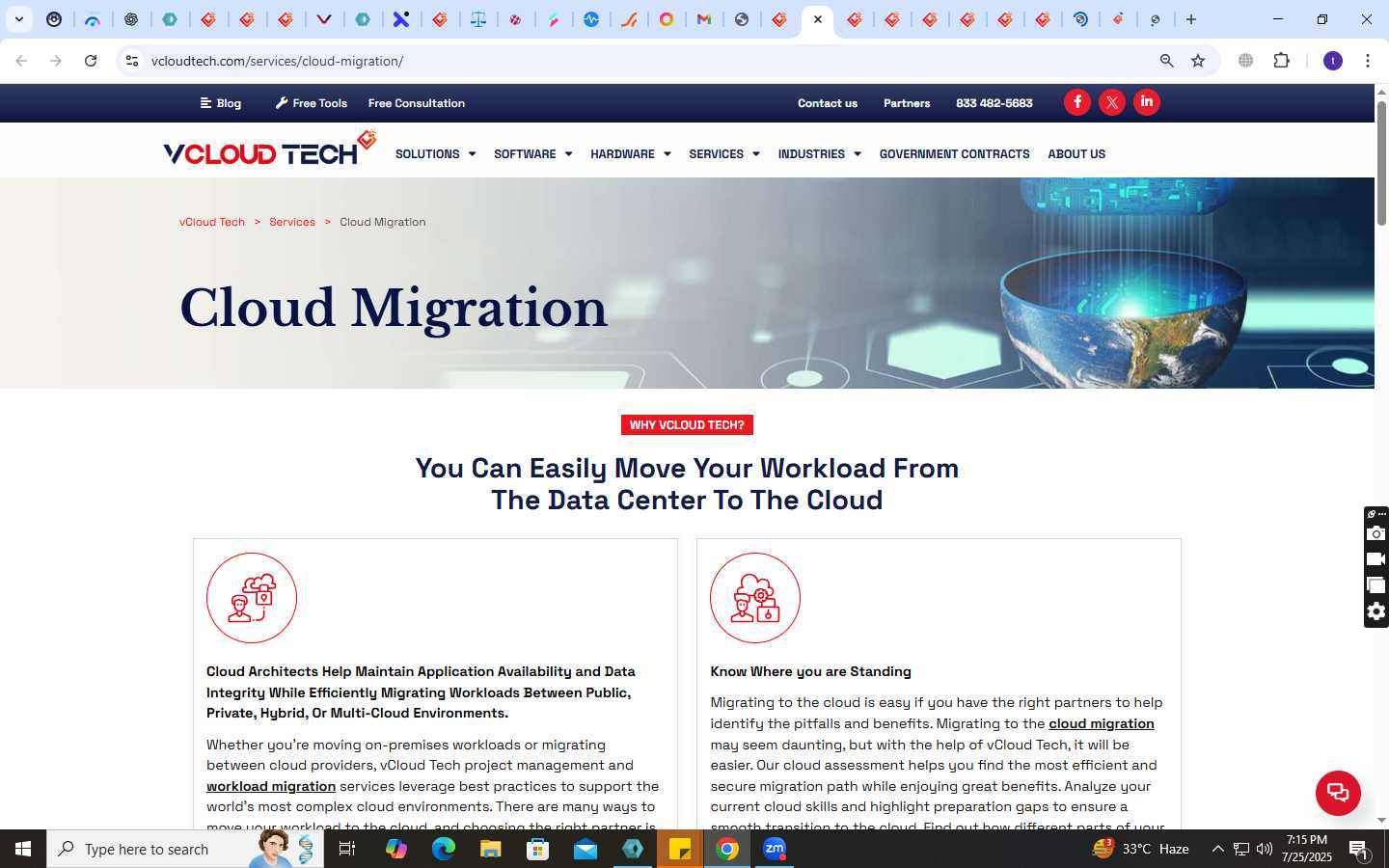Click the screenshot camera icon in side widget

(x=1376, y=533)
